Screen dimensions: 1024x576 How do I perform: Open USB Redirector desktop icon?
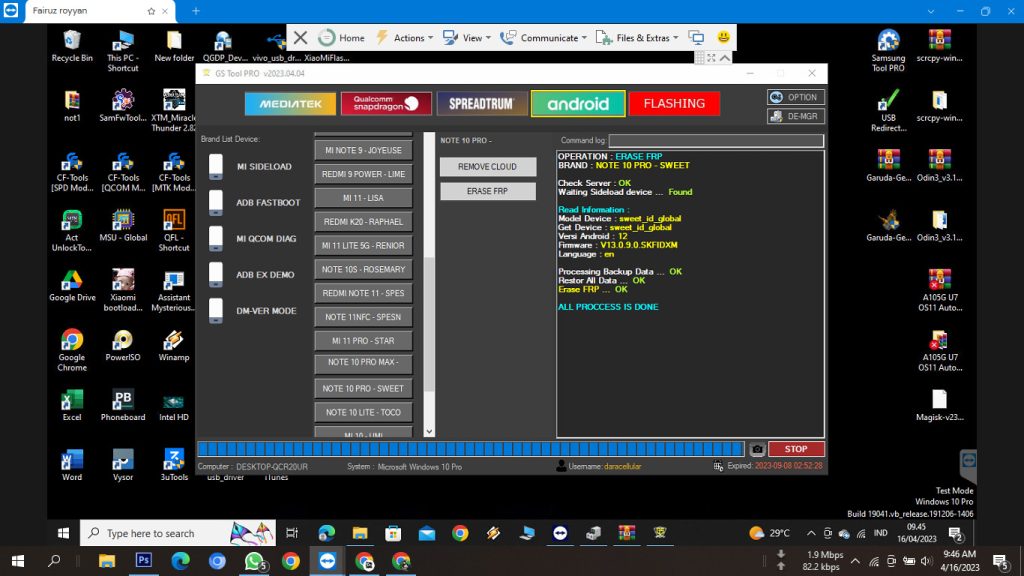(x=888, y=111)
